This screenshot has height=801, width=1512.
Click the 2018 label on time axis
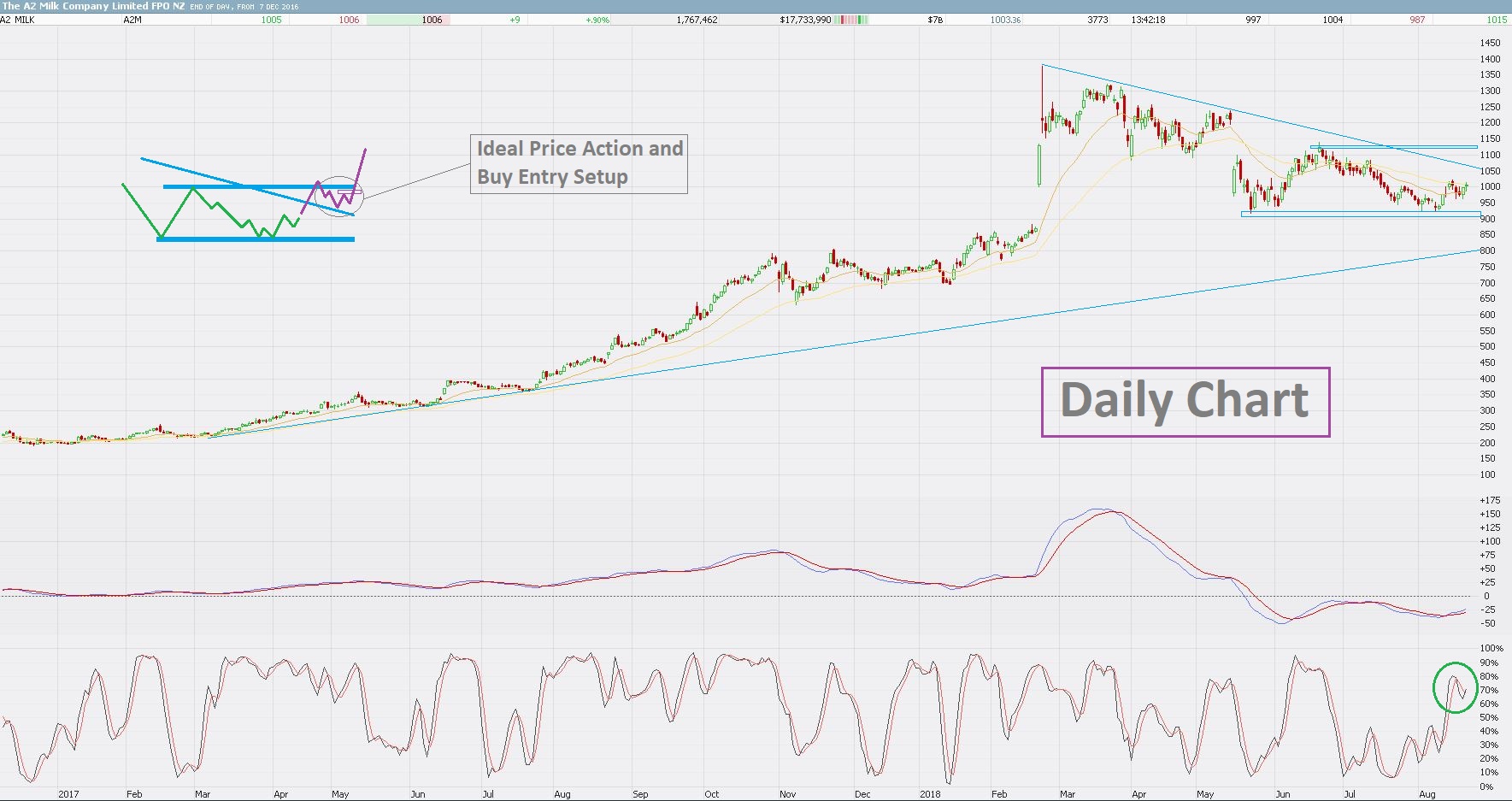tap(930, 794)
